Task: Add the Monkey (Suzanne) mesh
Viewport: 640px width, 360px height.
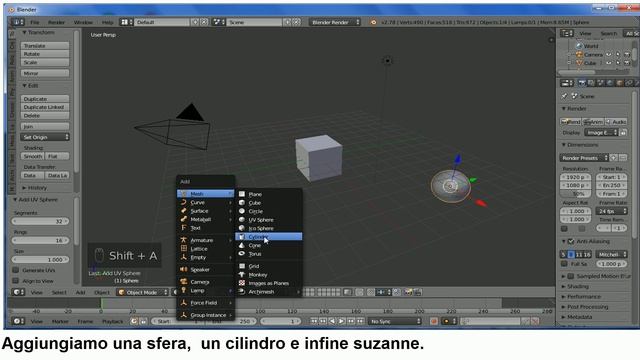Action: 268,275
